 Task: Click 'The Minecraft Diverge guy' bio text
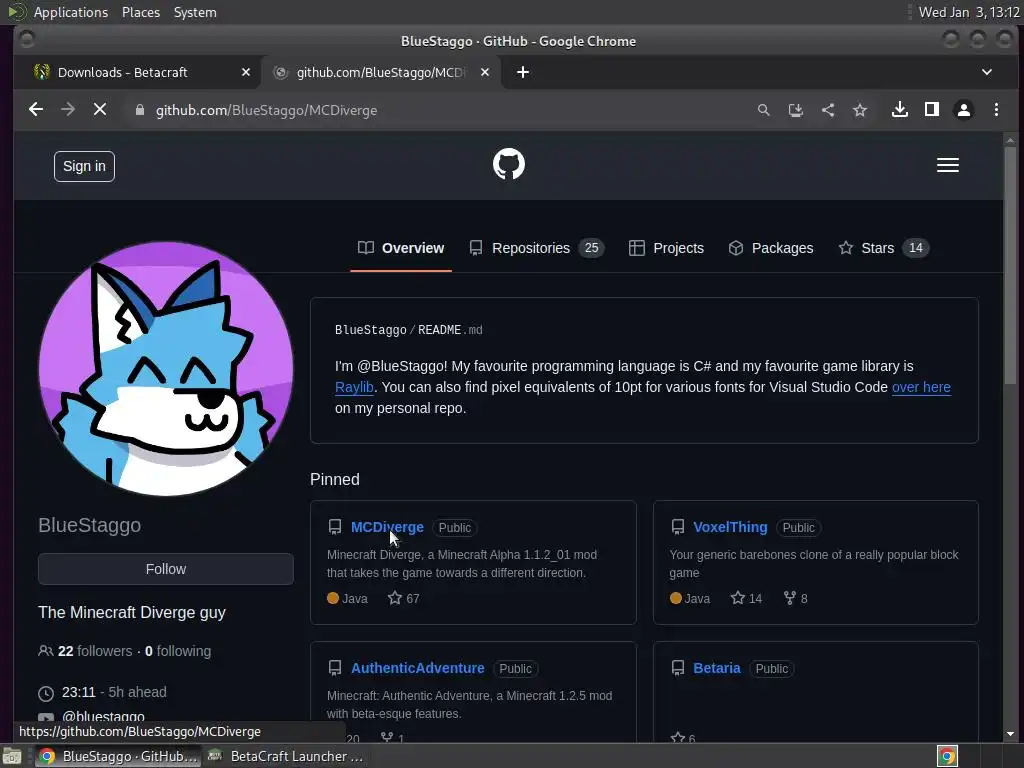click(132, 612)
